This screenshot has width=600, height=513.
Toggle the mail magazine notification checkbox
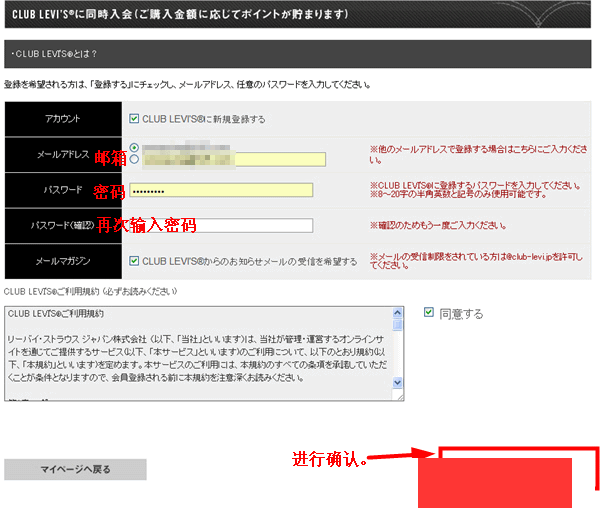click(134, 261)
